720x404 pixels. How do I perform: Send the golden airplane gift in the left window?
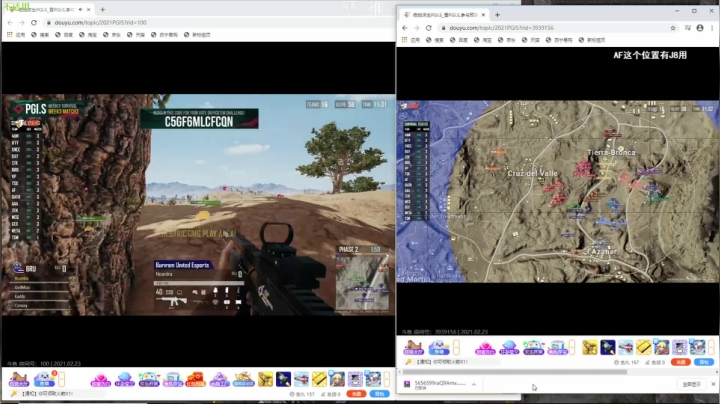tap(265, 379)
